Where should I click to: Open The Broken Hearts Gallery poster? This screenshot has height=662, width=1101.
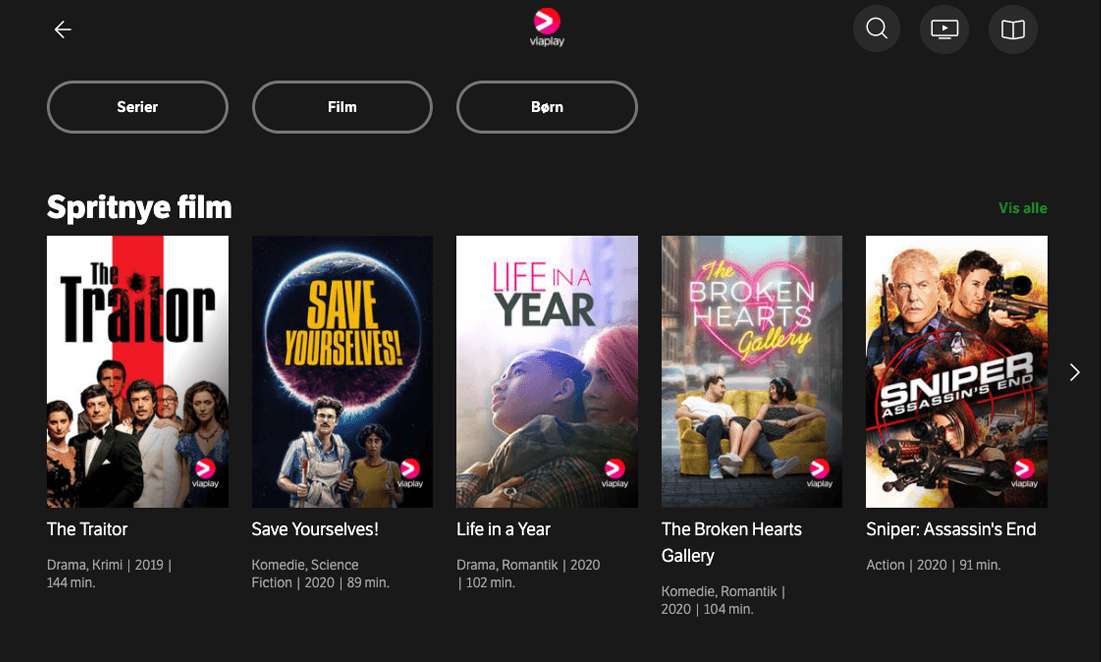pyautogui.click(x=752, y=371)
